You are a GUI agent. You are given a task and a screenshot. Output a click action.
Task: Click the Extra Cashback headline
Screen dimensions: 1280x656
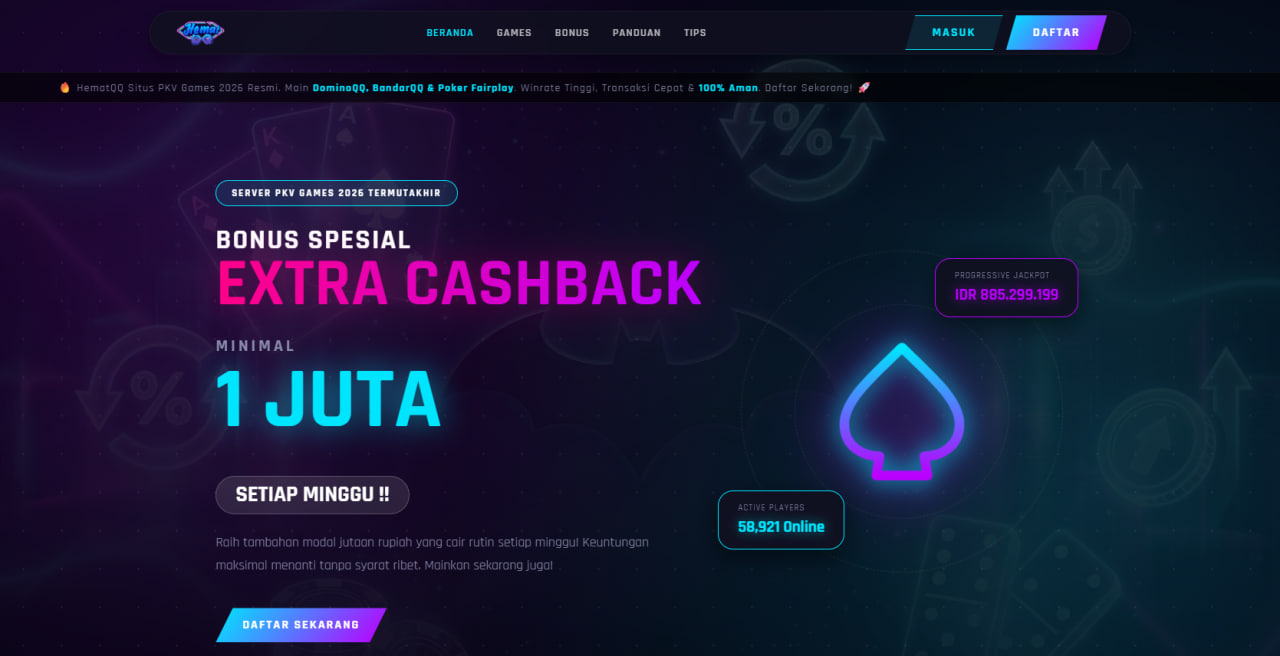point(459,283)
